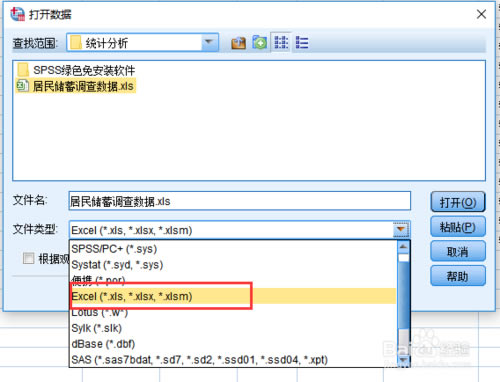The height and width of the screenshot is (382, 500).
Task: Close the 打开数据 dialog
Action: click(x=481, y=14)
